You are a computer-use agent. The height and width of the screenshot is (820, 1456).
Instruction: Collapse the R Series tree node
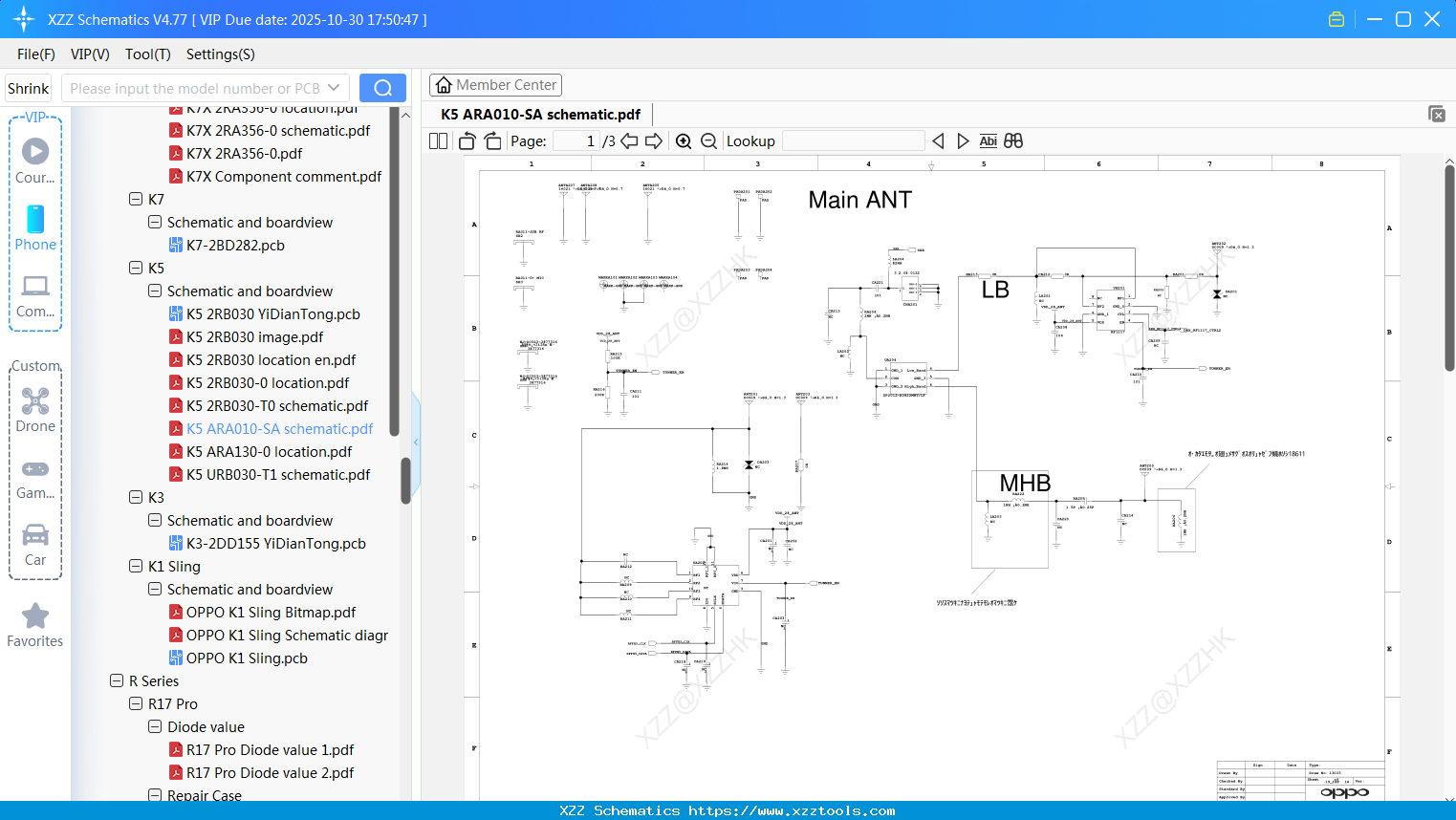coord(117,681)
